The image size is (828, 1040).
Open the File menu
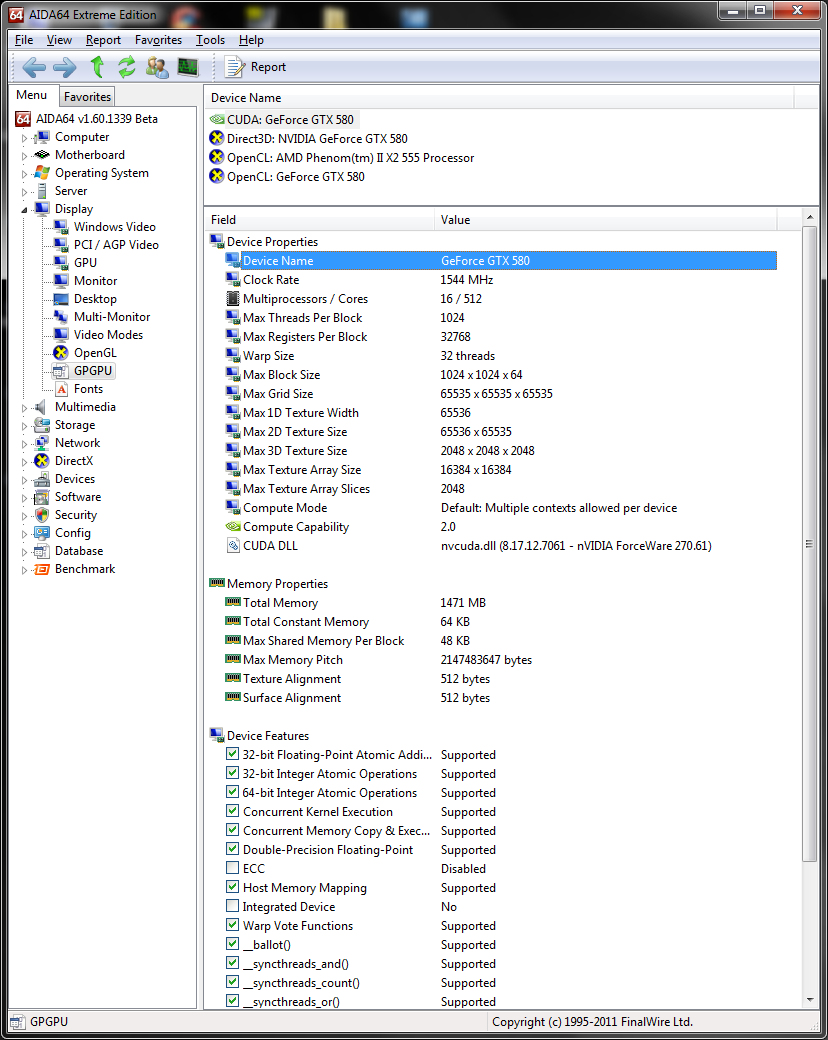tap(24, 40)
